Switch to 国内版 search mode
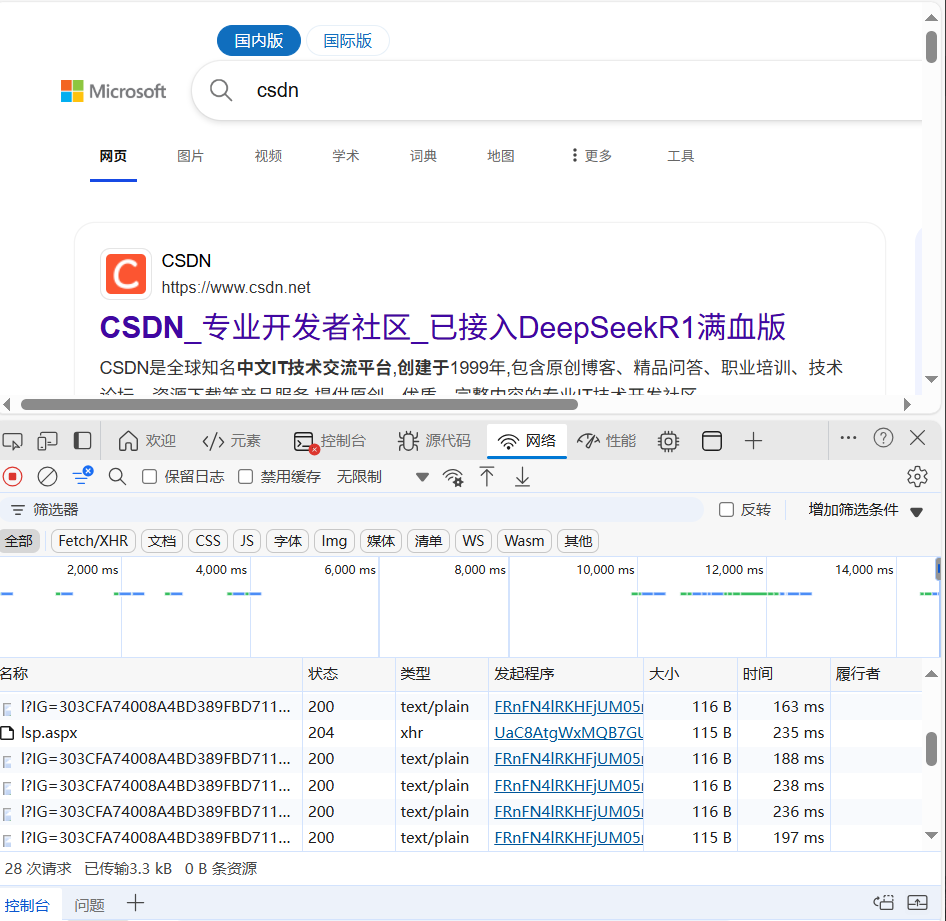This screenshot has width=946, height=921. (259, 40)
